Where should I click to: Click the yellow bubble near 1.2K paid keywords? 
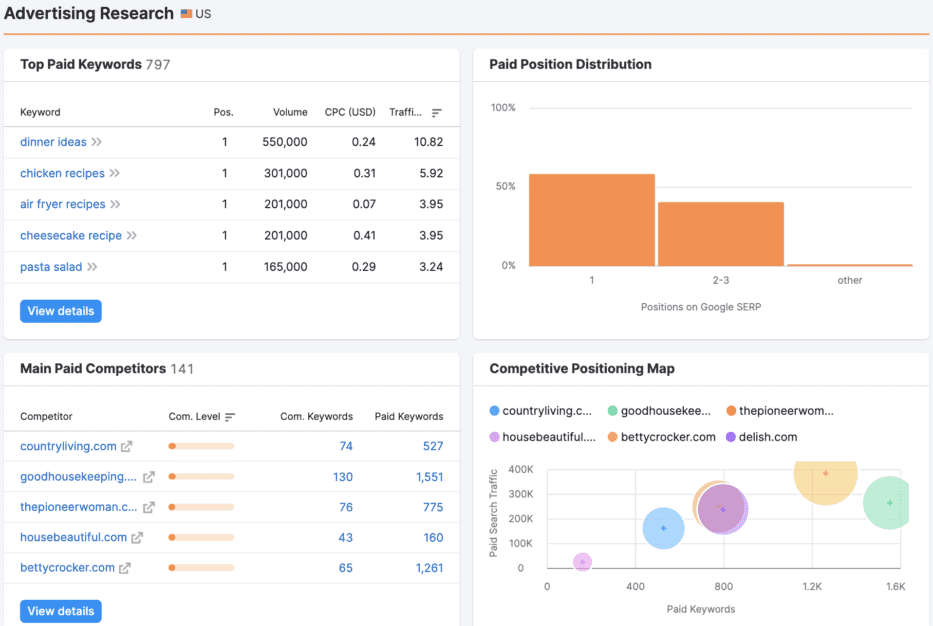(825, 481)
